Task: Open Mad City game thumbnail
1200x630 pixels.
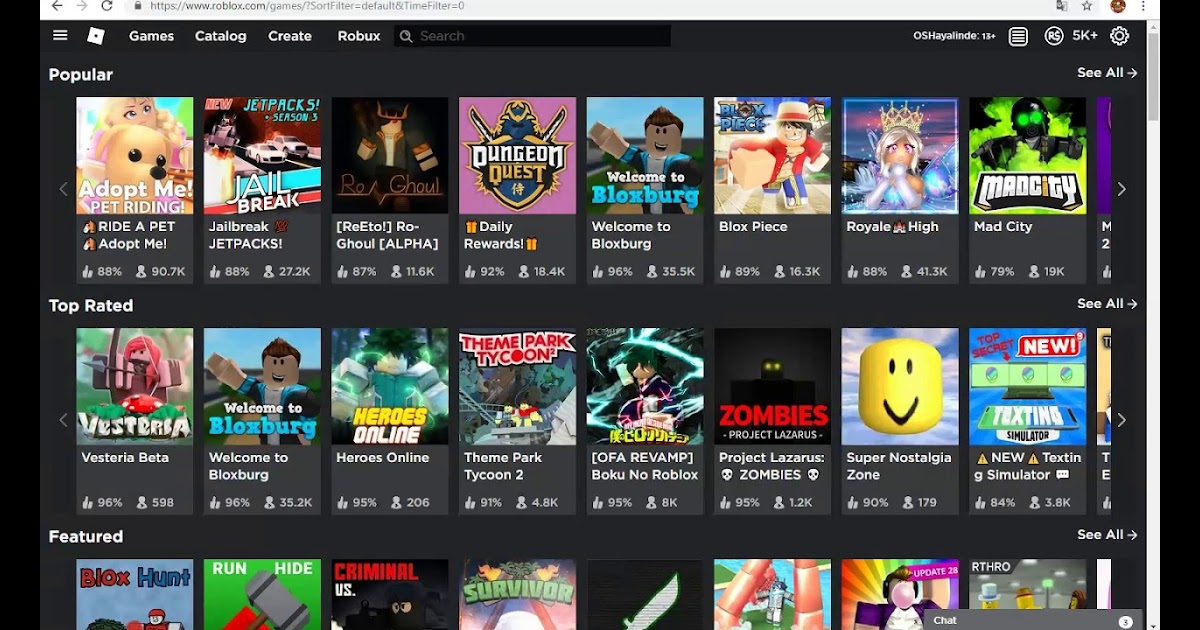Action: pyautogui.click(x=1028, y=155)
